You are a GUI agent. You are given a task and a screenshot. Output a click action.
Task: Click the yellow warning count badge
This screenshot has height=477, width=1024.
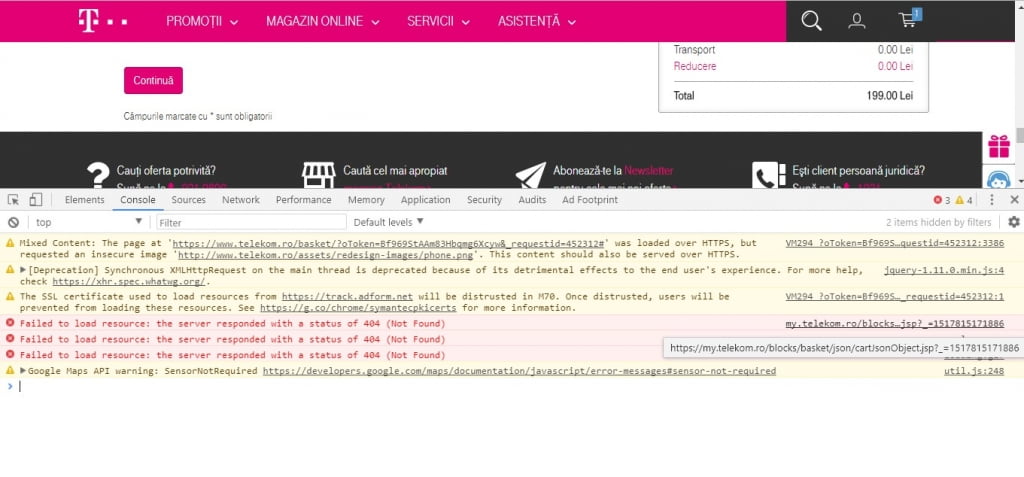(964, 200)
